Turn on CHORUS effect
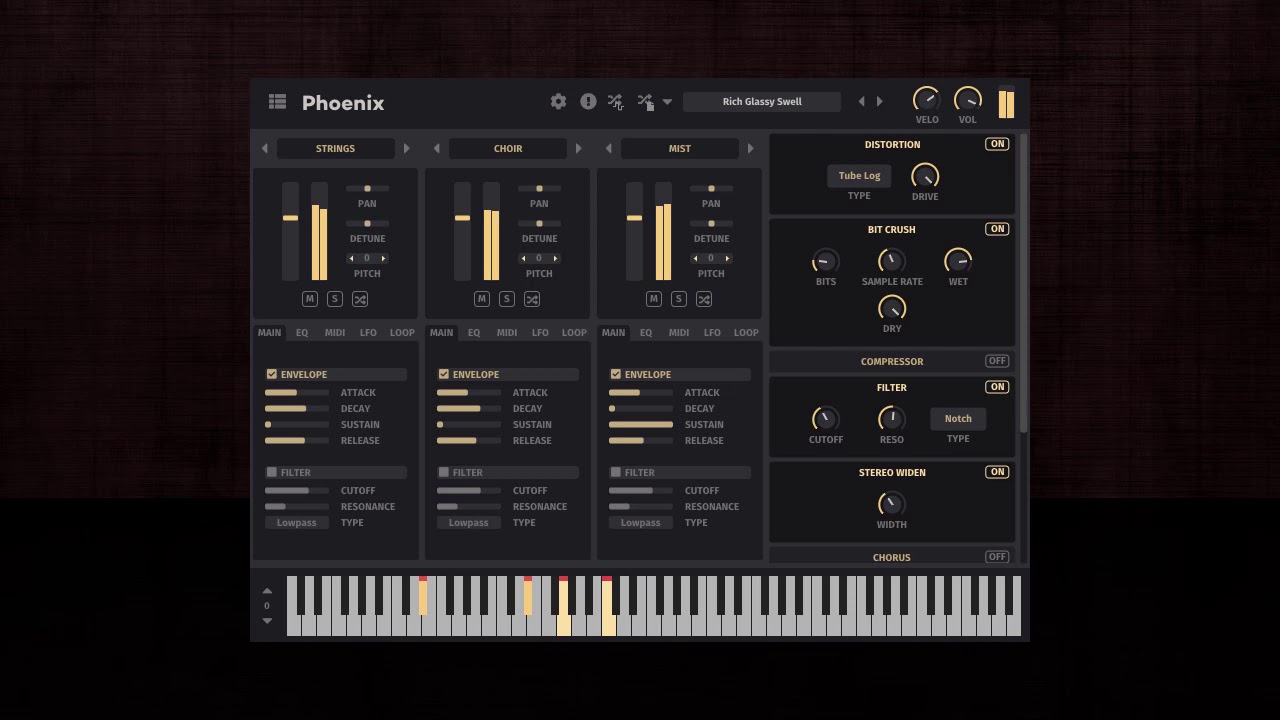This screenshot has height=720, width=1280. [x=997, y=557]
